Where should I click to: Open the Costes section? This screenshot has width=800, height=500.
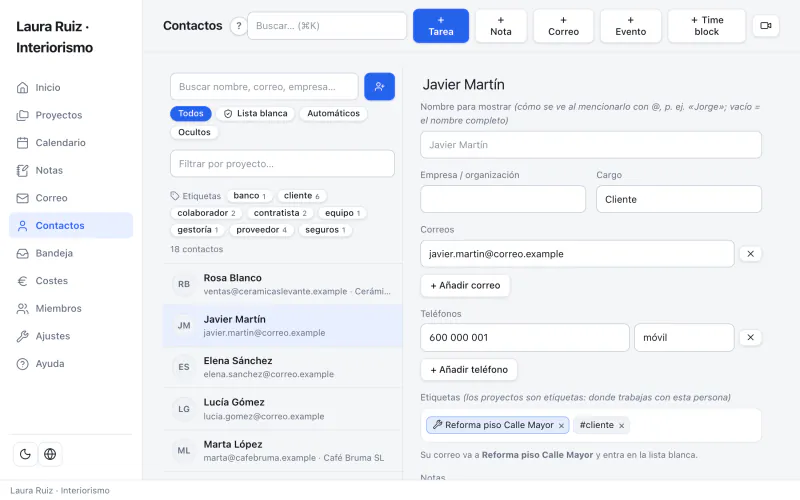pos(71,281)
